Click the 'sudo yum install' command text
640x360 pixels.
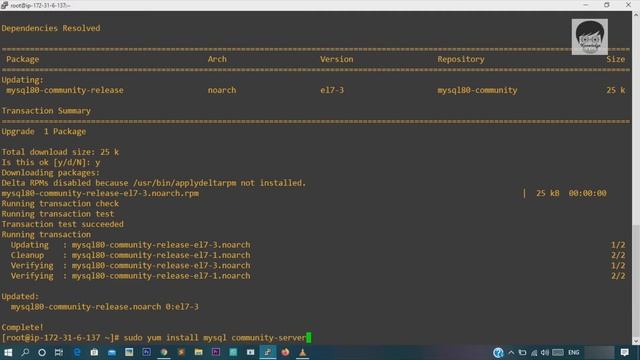(162, 338)
